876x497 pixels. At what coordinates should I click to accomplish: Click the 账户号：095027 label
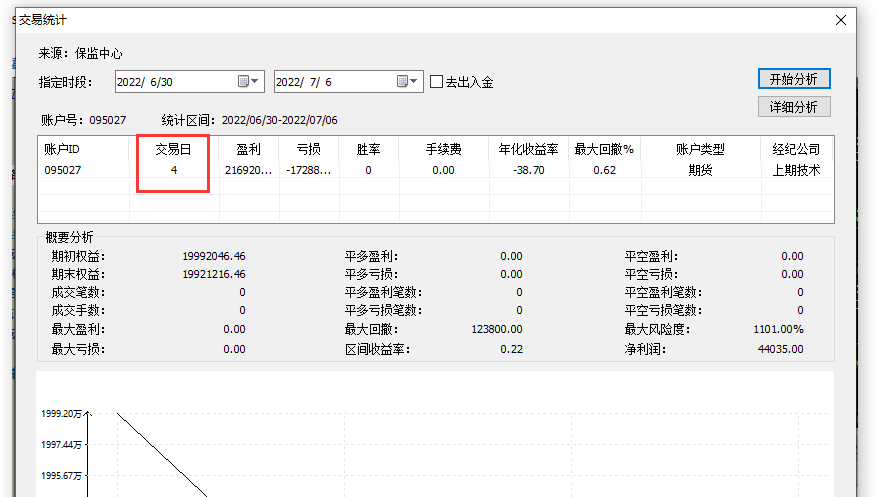point(83,120)
